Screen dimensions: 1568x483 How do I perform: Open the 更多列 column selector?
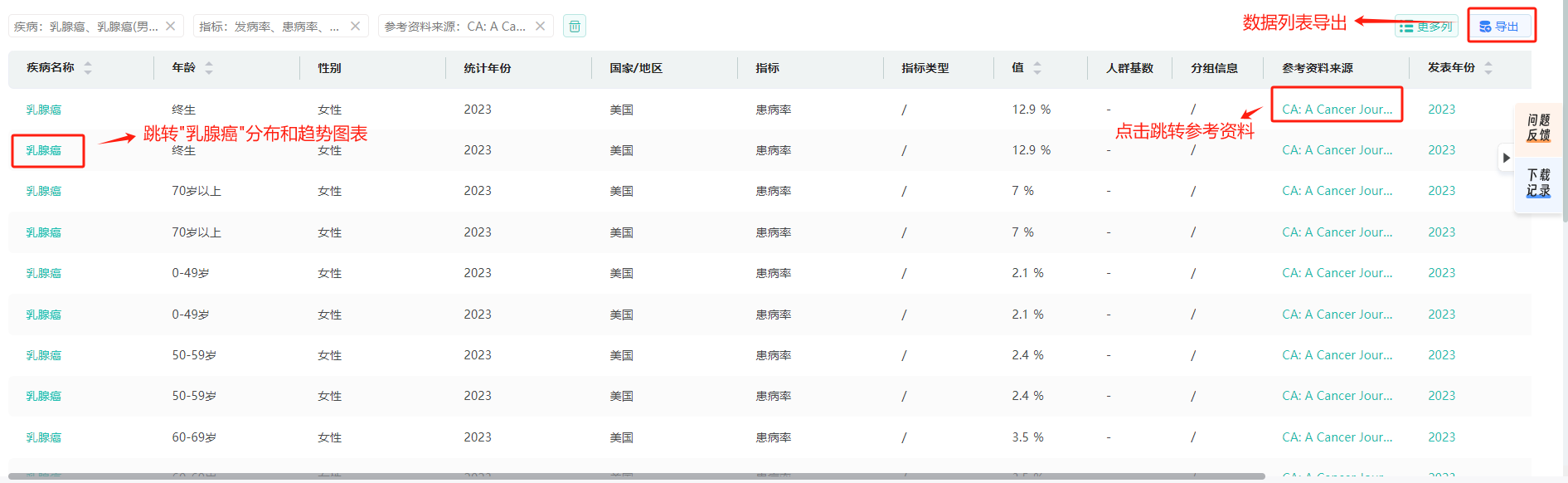click(x=1426, y=27)
